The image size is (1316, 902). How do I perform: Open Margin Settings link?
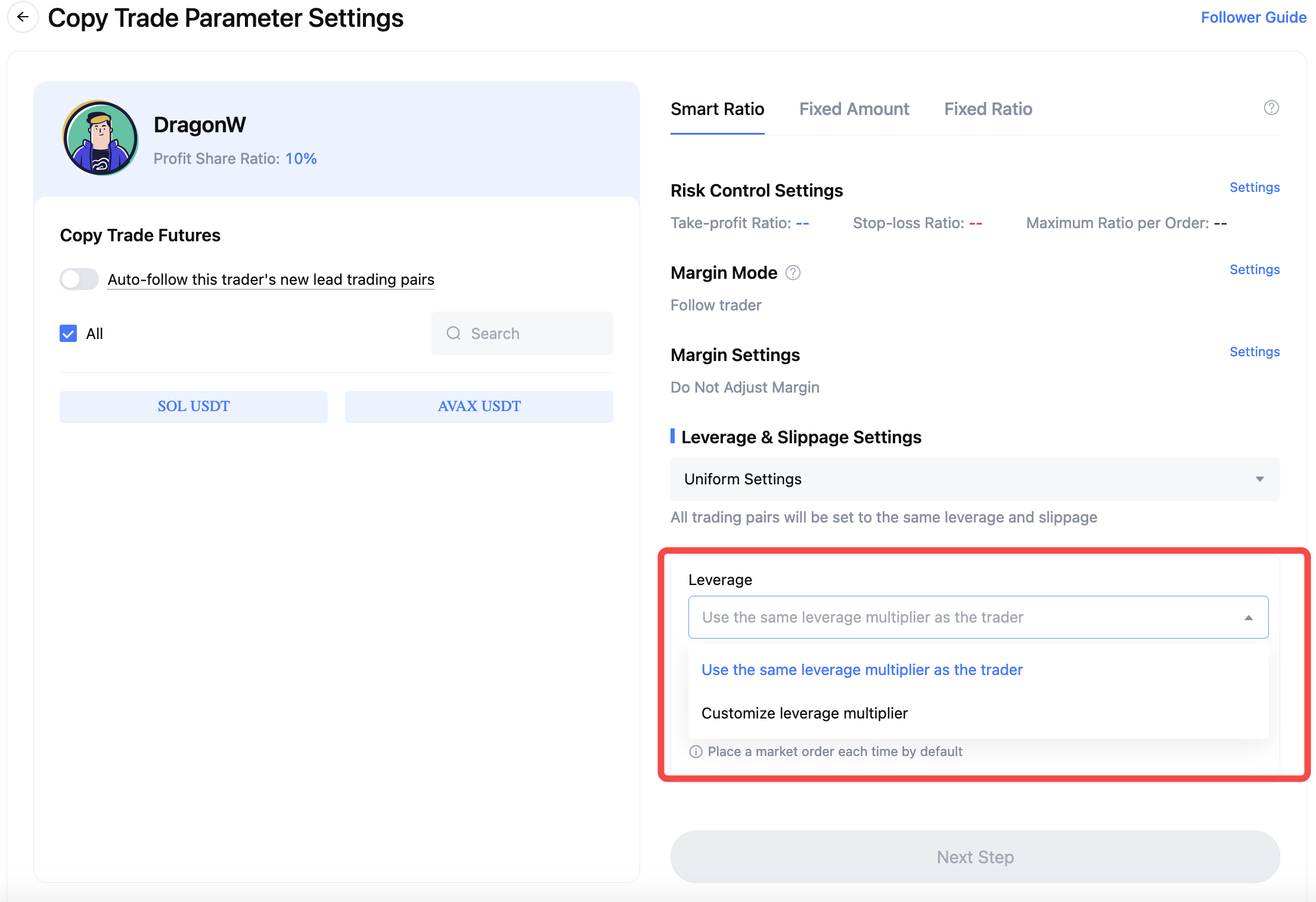click(1255, 352)
